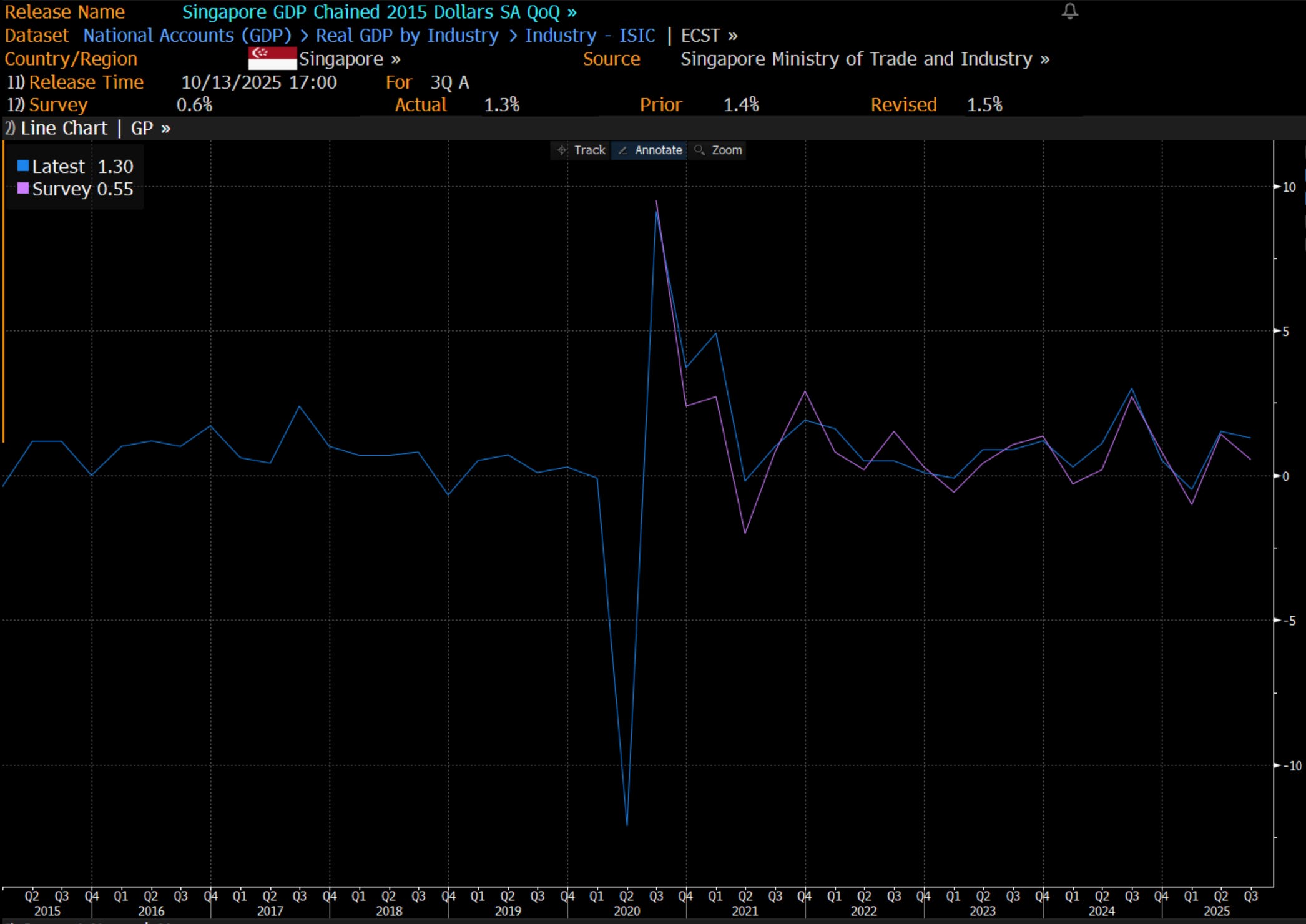Viewport: 1306px width, 924px height.
Task: Toggle the Latest series in legend
Action: pyautogui.click(x=58, y=167)
